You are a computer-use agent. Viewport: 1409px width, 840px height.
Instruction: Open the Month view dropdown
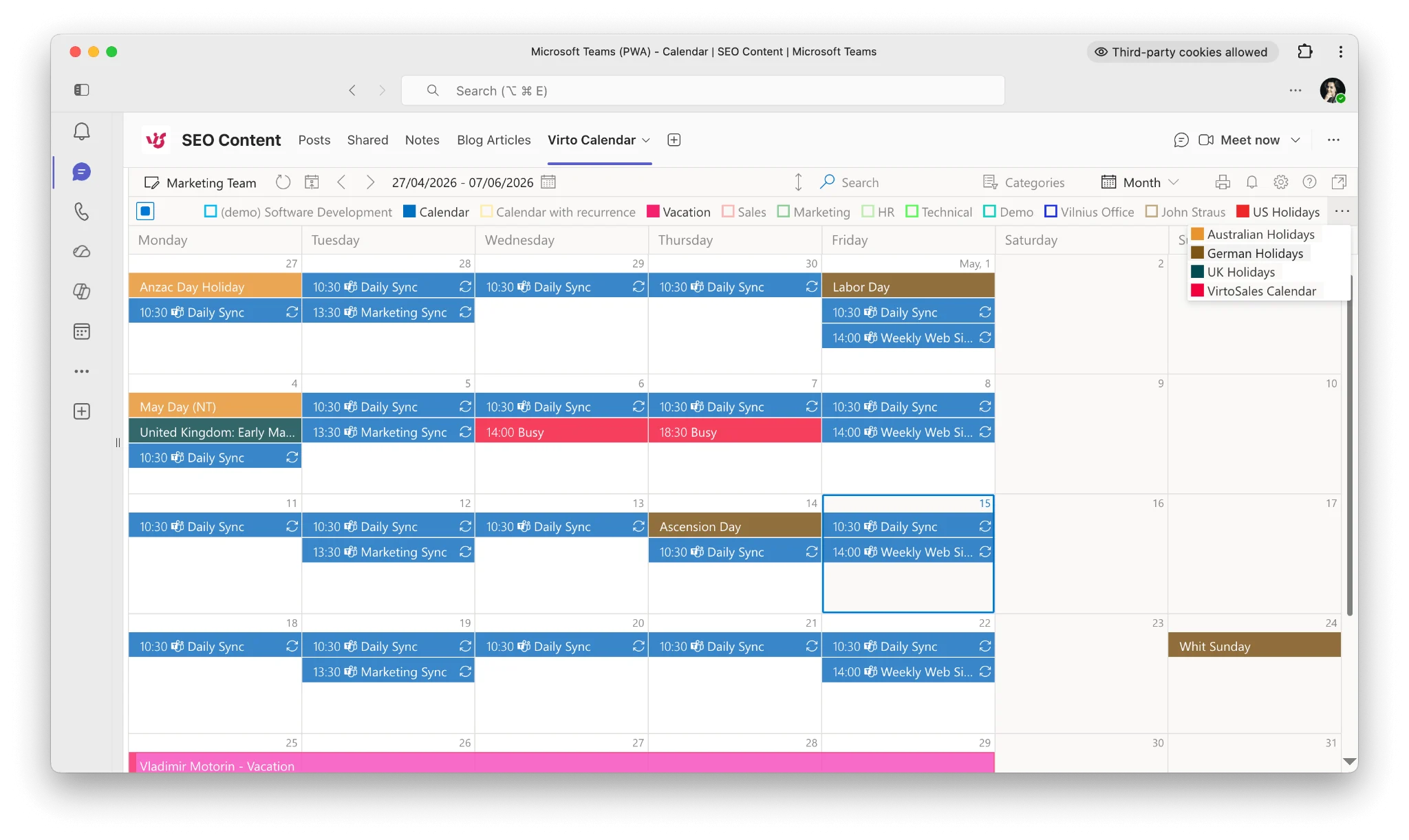(x=1140, y=182)
